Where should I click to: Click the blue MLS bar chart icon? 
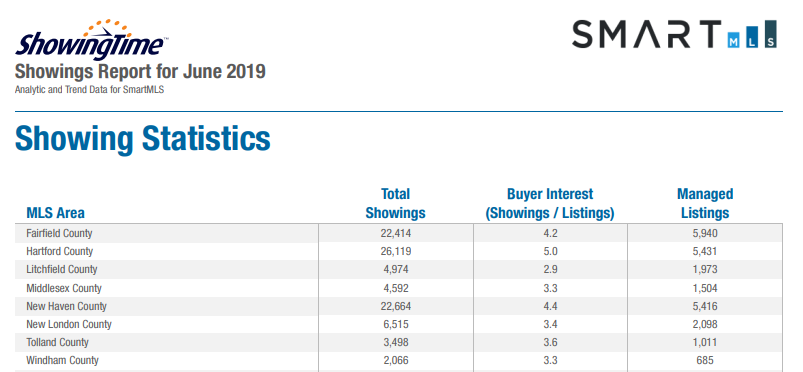tap(752, 34)
